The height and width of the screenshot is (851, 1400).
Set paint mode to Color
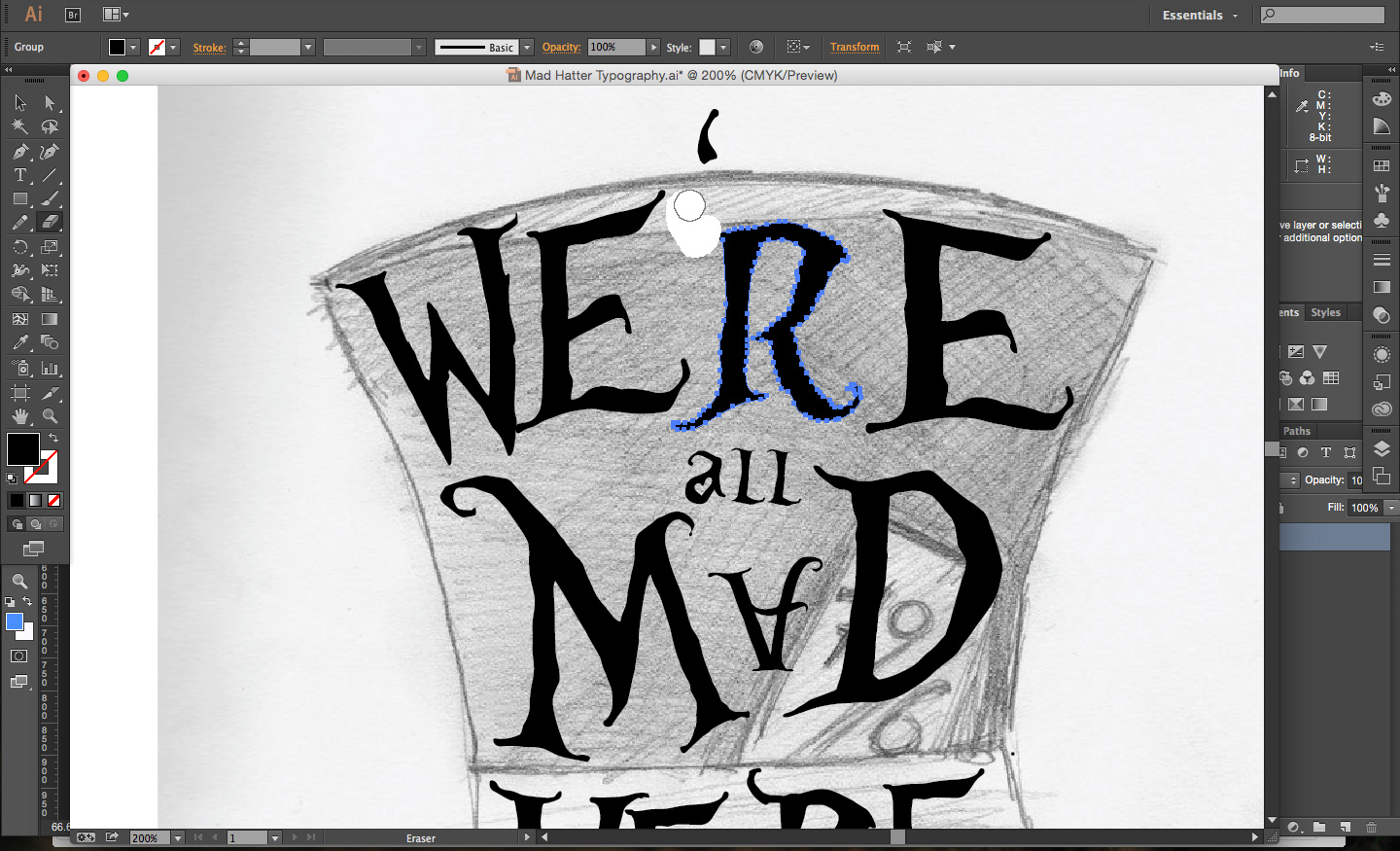(17, 500)
